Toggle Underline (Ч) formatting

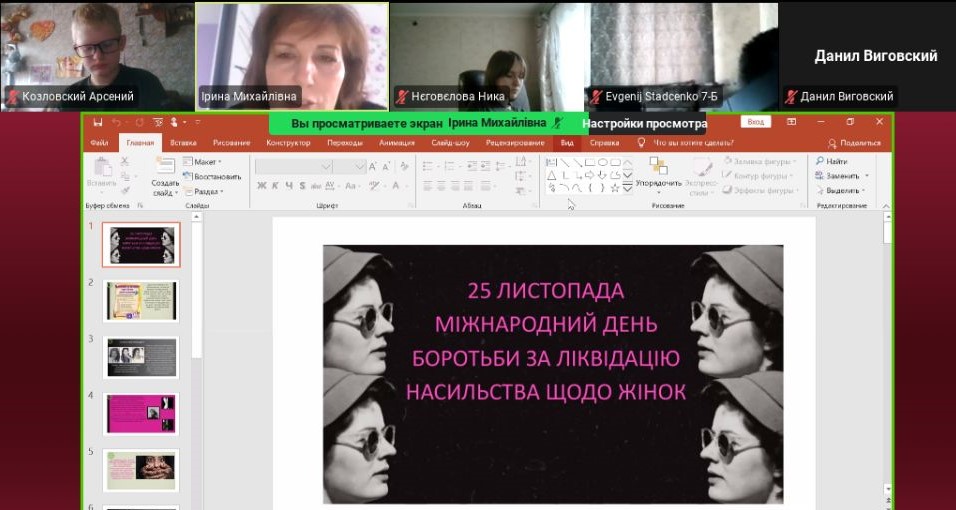pyautogui.click(x=289, y=185)
